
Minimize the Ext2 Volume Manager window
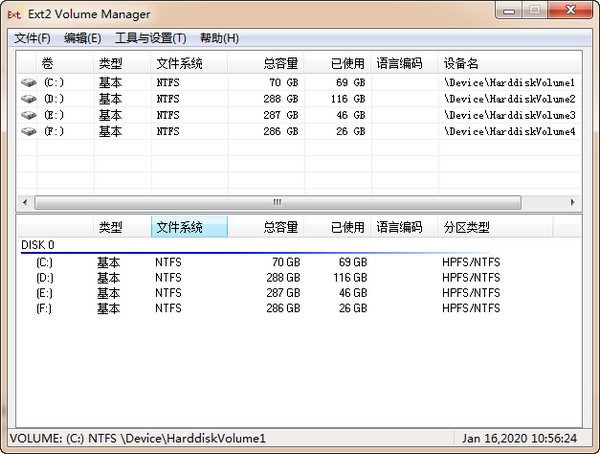point(509,10)
